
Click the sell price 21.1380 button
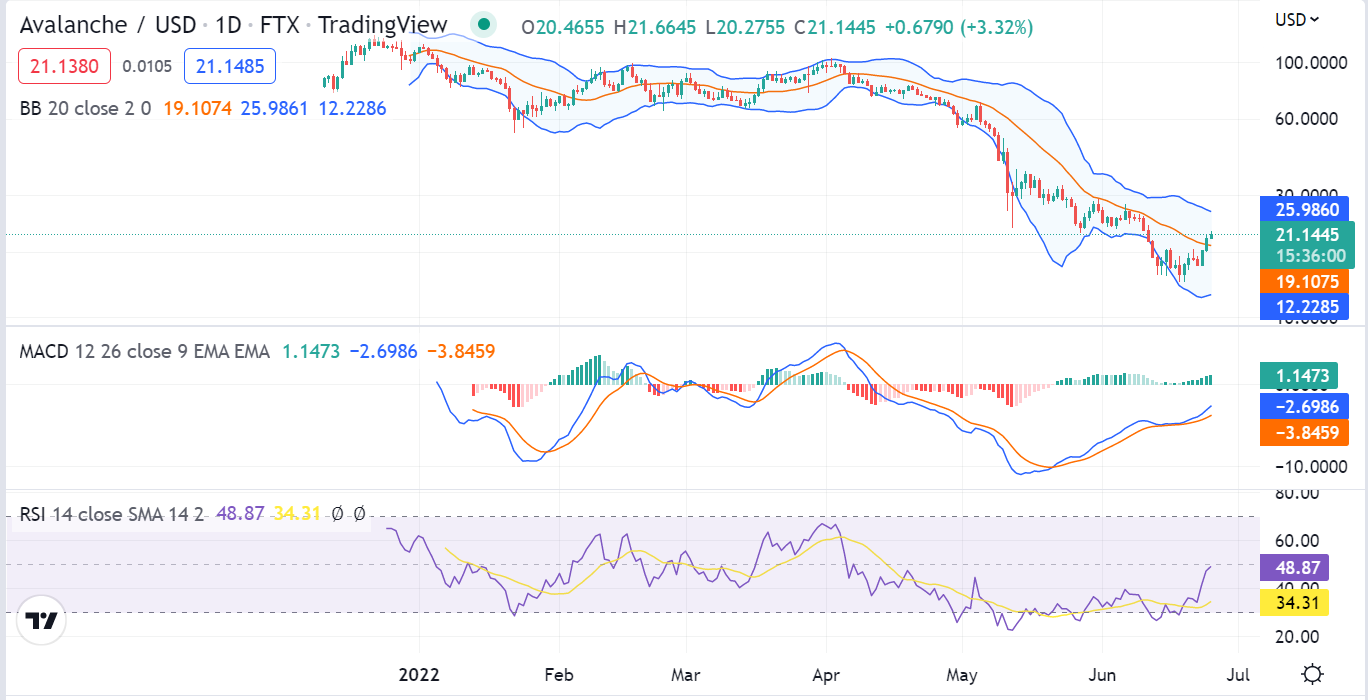(x=64, y=67)
